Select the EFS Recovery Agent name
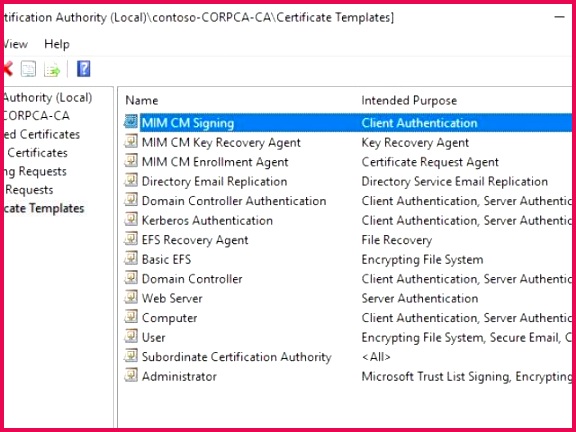Viewport: 576px width, 432px height. click(x=195, y=240)
